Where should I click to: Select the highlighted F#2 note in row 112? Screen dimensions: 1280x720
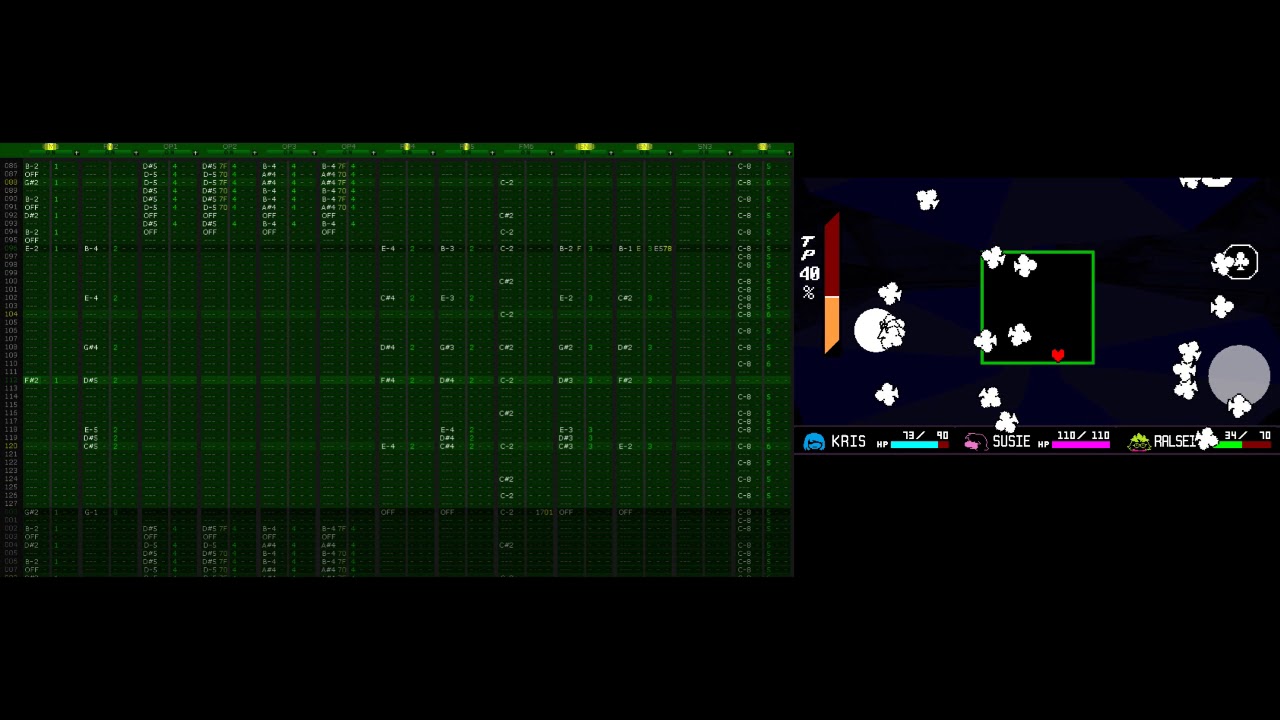click(x=31, y=380)
